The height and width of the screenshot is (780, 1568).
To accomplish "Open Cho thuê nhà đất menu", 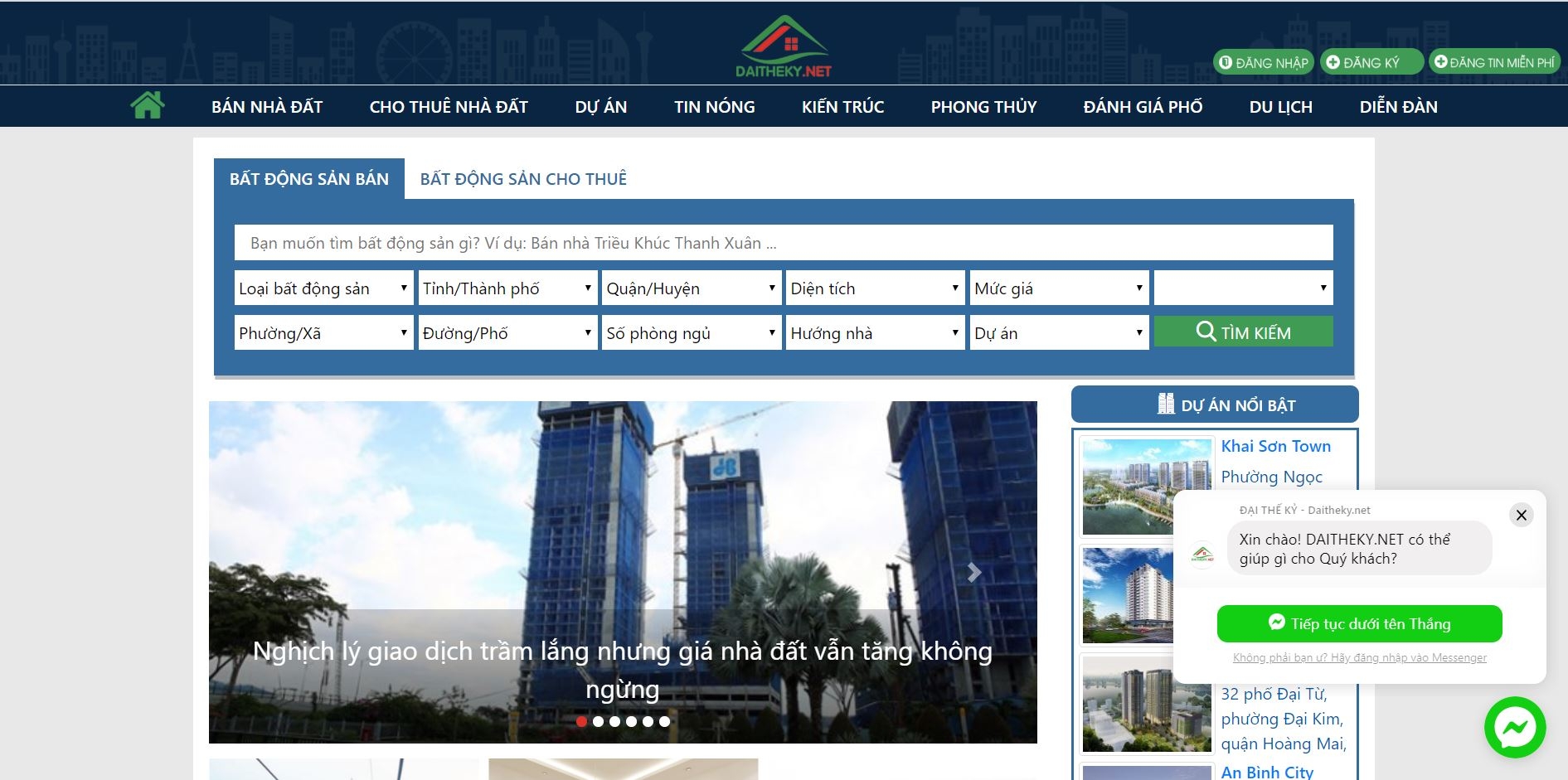I will (449, 106).
